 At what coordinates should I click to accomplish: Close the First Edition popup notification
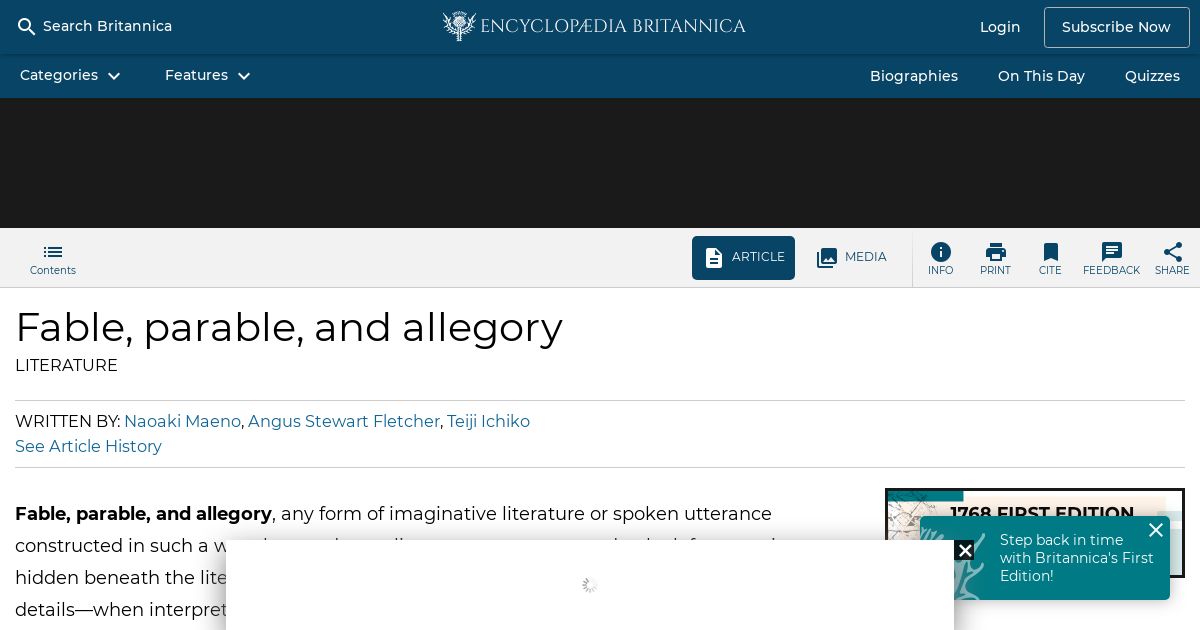coord(1156,531)
